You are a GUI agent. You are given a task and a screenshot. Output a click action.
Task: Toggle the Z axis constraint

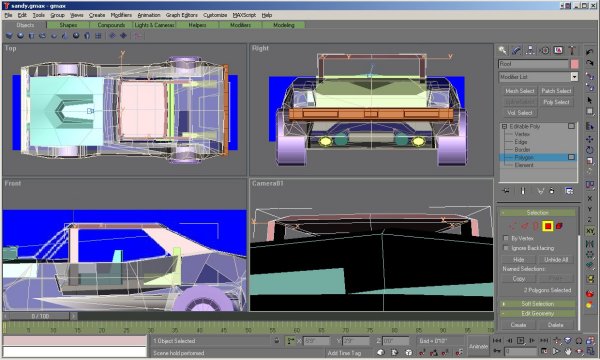(x=590, y=220)
